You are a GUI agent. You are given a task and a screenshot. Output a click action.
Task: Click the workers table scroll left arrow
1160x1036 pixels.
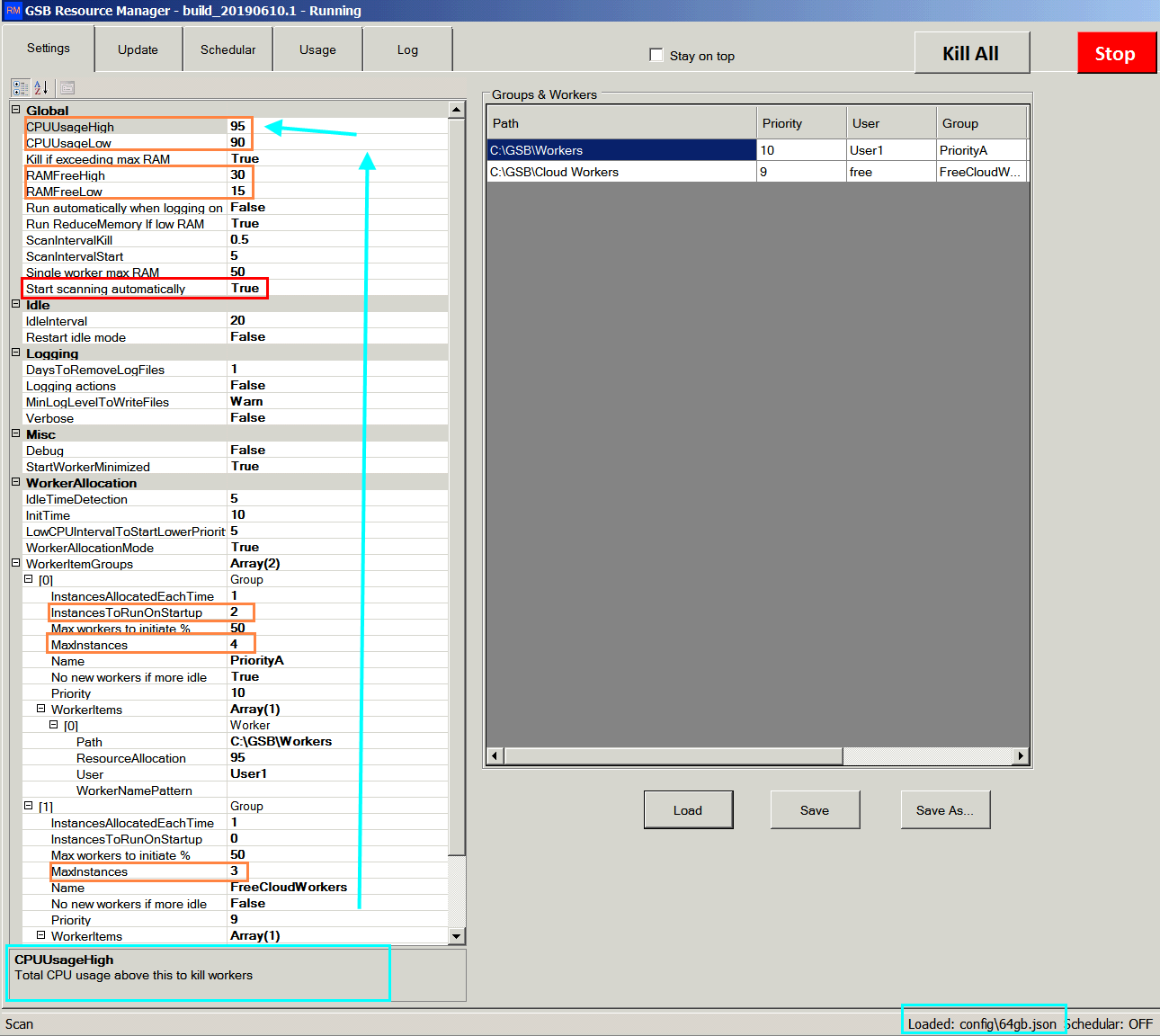(x=494, y=756)
